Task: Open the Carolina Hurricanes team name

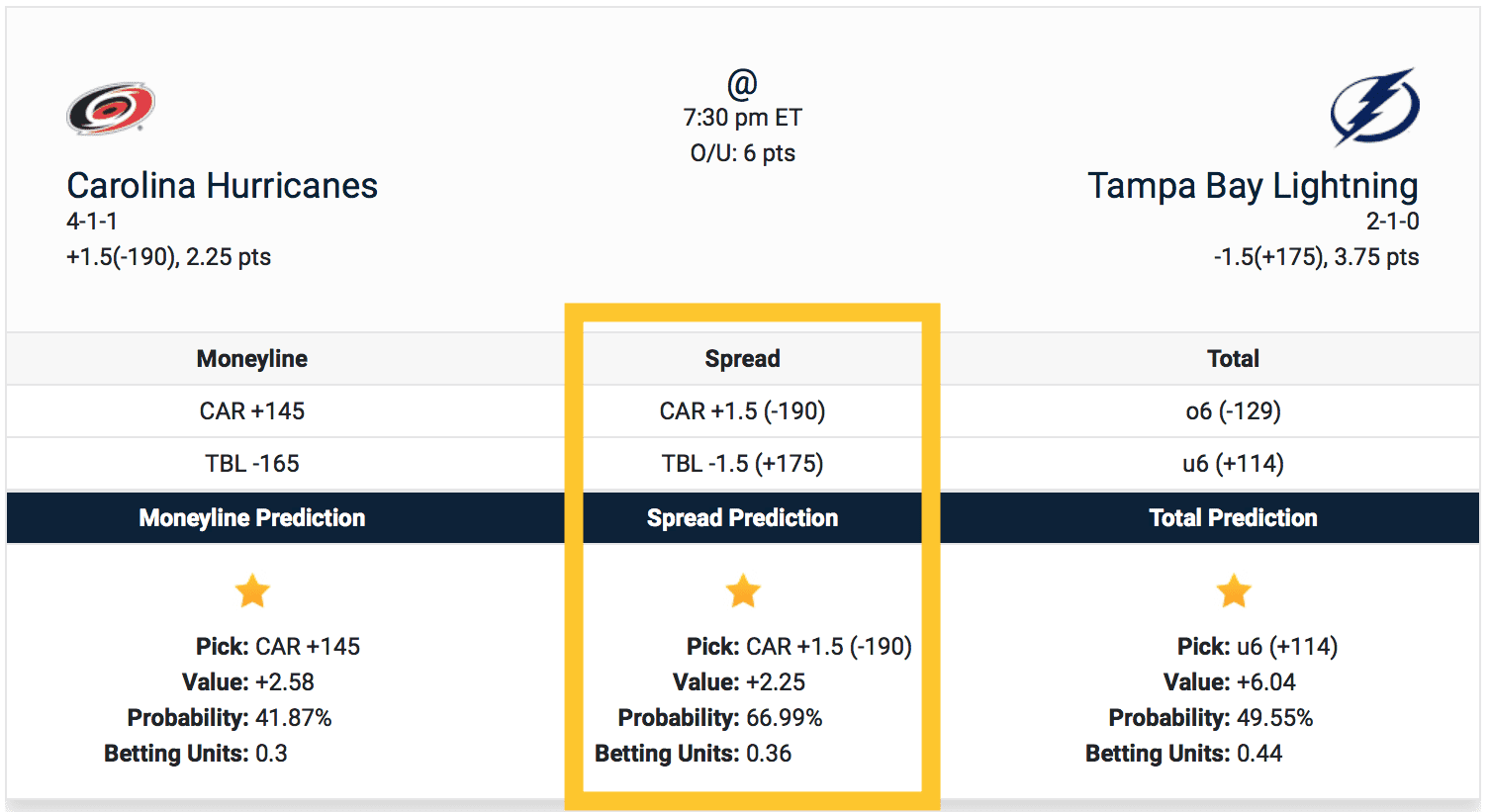Action: click(222, 186)
